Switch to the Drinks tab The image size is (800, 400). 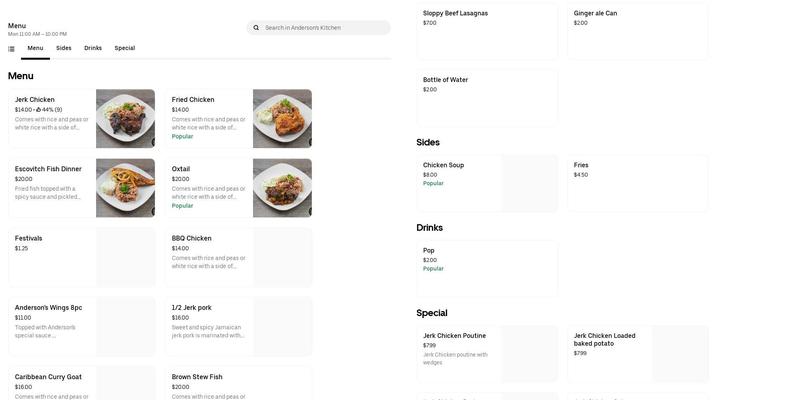93,48
